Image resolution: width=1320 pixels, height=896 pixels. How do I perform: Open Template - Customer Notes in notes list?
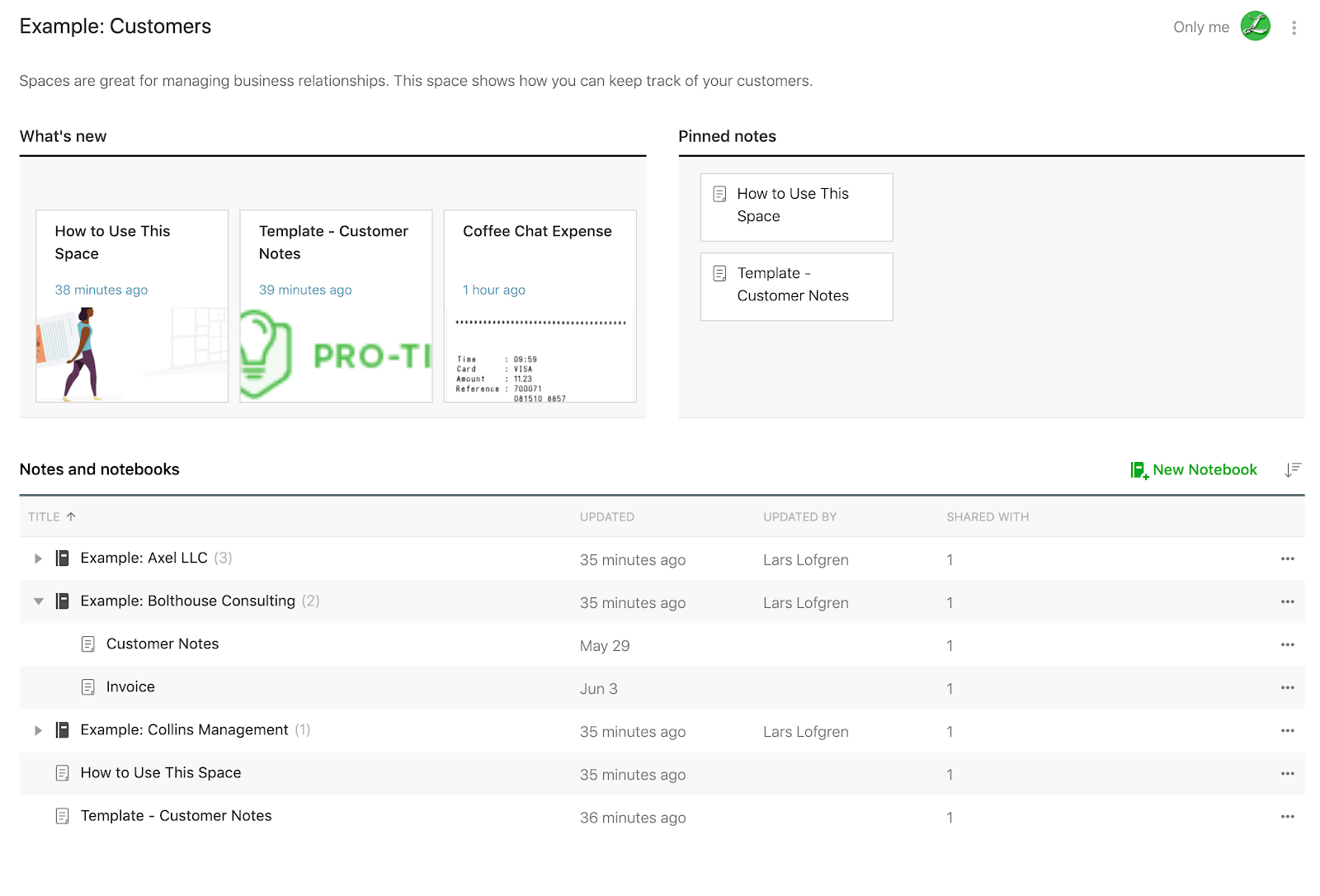point(176,815)
